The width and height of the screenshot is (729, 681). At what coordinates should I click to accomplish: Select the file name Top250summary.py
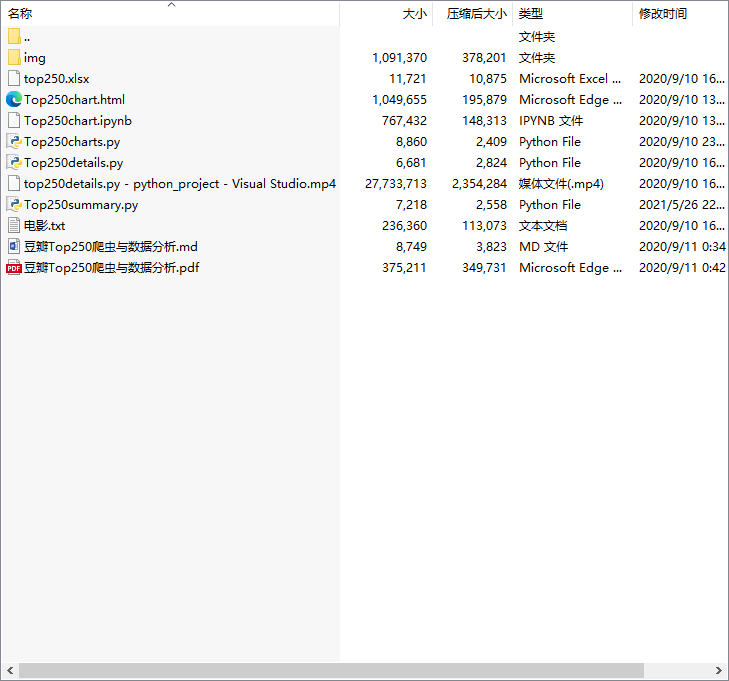click(x=81, y=205)
